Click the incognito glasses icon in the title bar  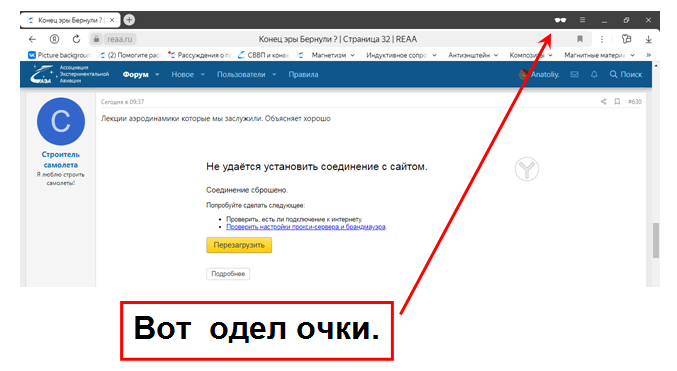point(560,20)
